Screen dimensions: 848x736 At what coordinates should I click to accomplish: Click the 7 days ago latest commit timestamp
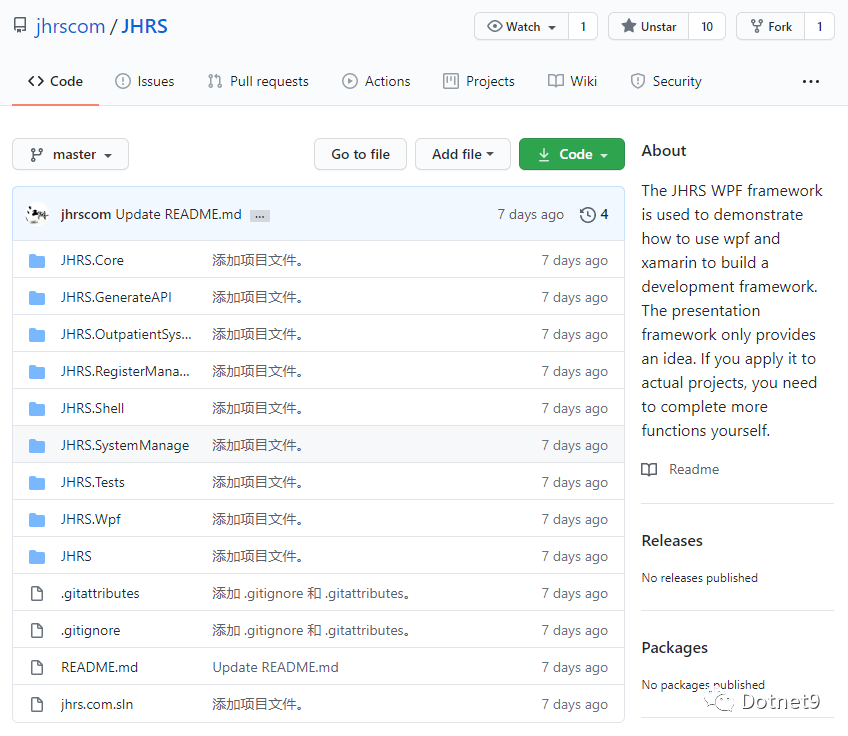[531, 214]
